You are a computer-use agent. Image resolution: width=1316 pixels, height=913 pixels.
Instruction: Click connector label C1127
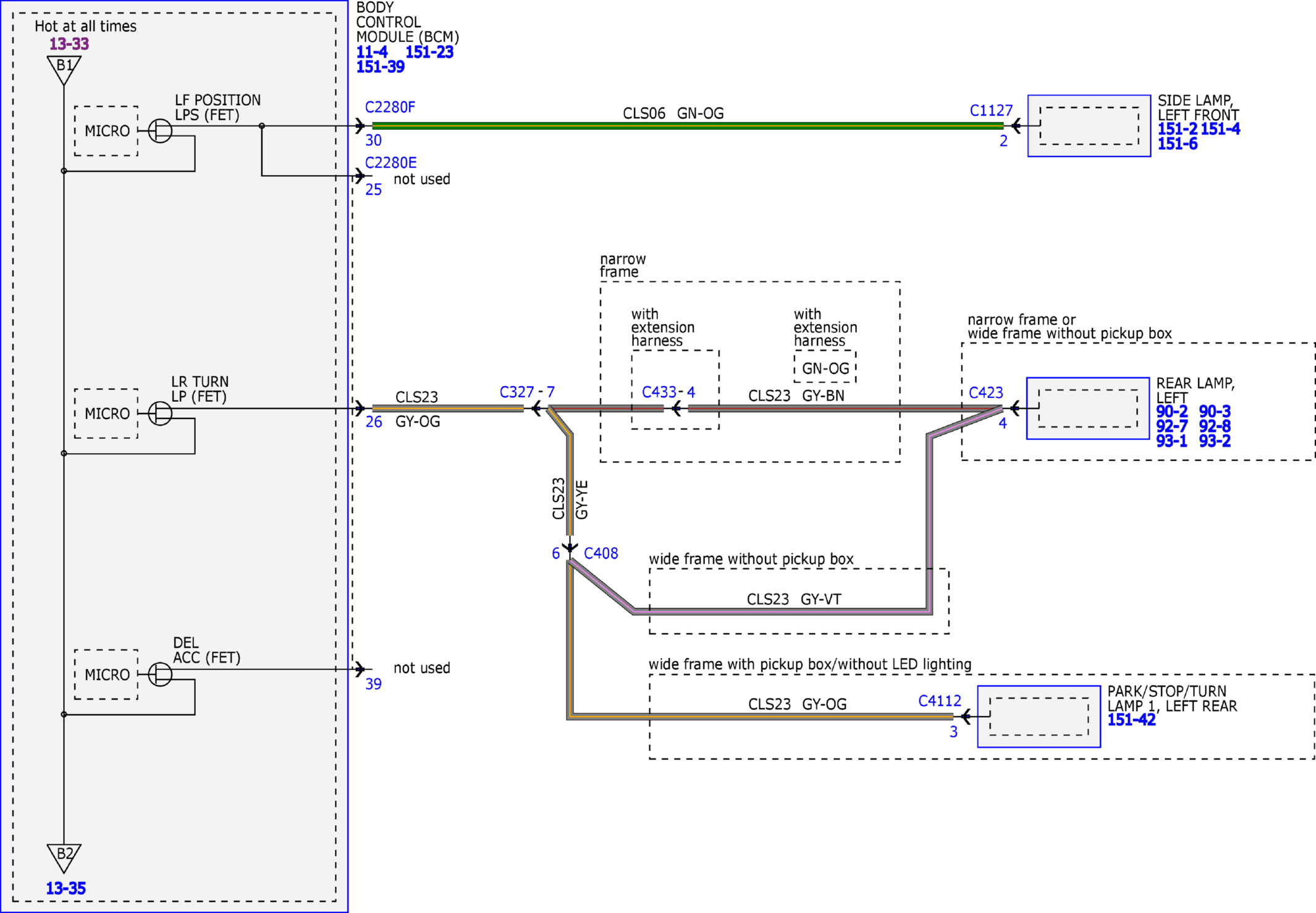pyautogui.click(x=991, y=110)
